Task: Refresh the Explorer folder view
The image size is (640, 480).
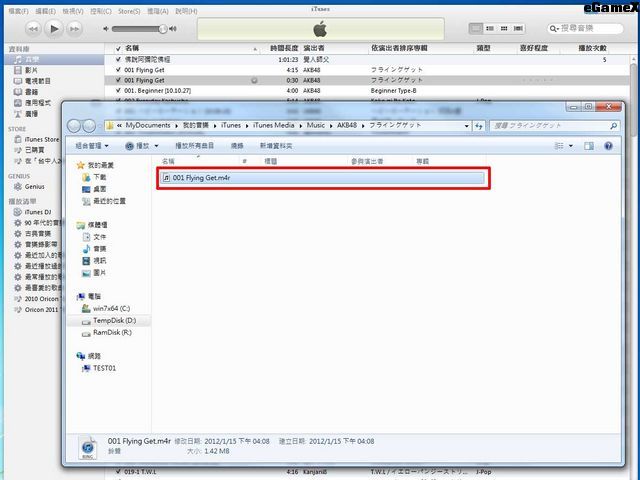Action: [478, 126]
